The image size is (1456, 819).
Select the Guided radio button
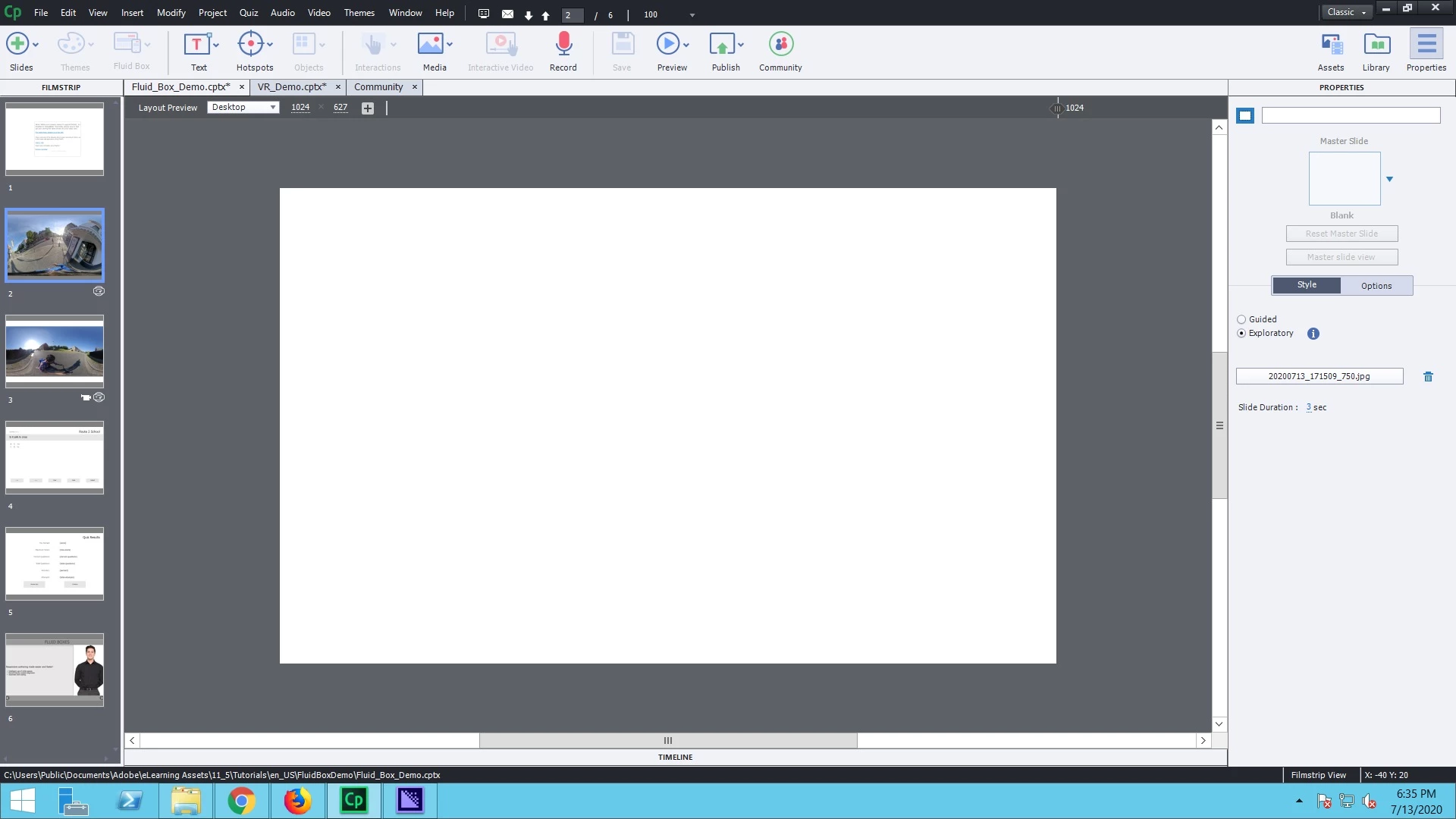pyautogui.click(x=1241, y=320)
